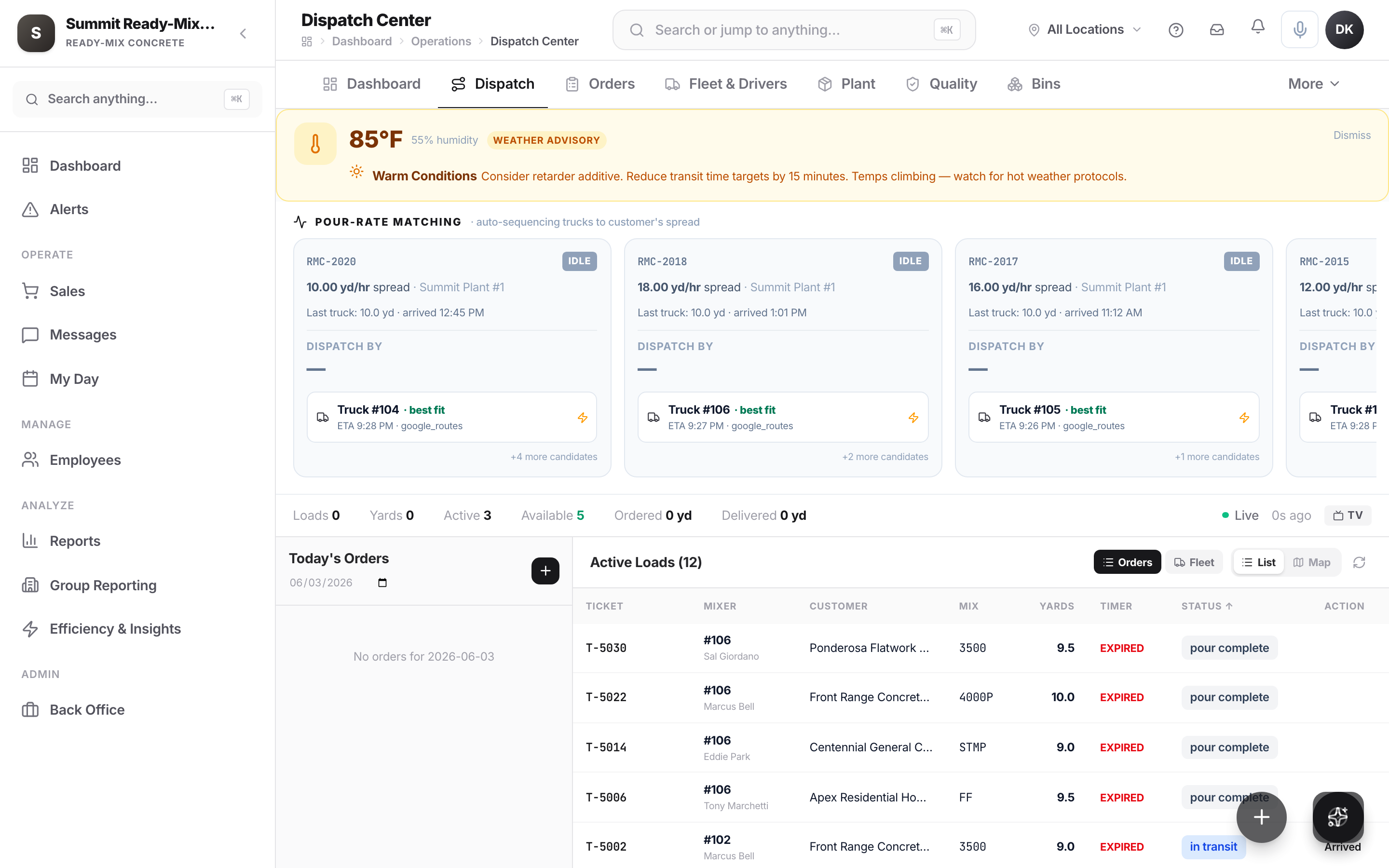The image size is (1389, 868).
Task: Open the AI sparkle assistant button
Action: 1337,817
